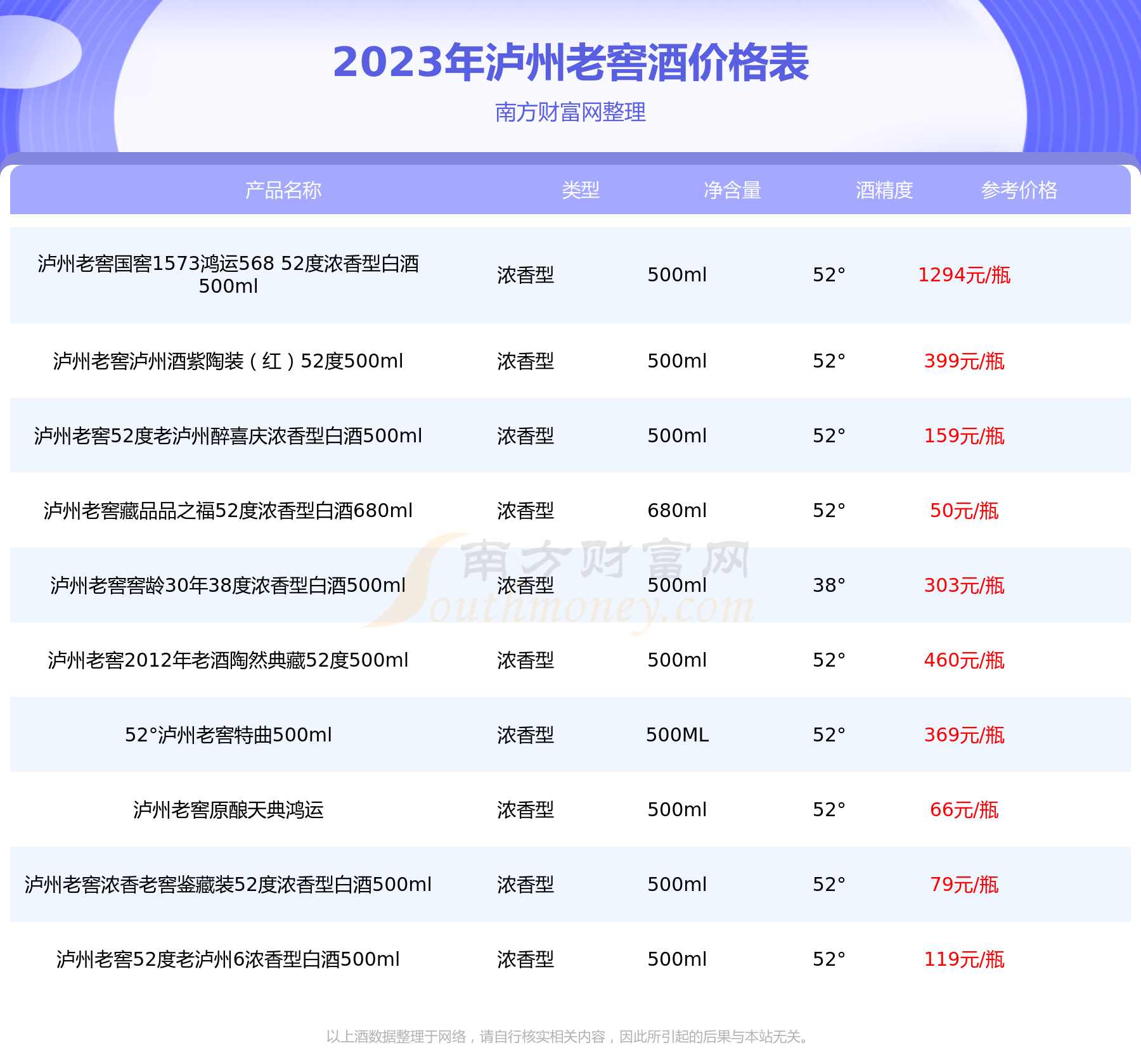
Task: Click the disclaimer text at page bottom
Action: (569, 1037)
